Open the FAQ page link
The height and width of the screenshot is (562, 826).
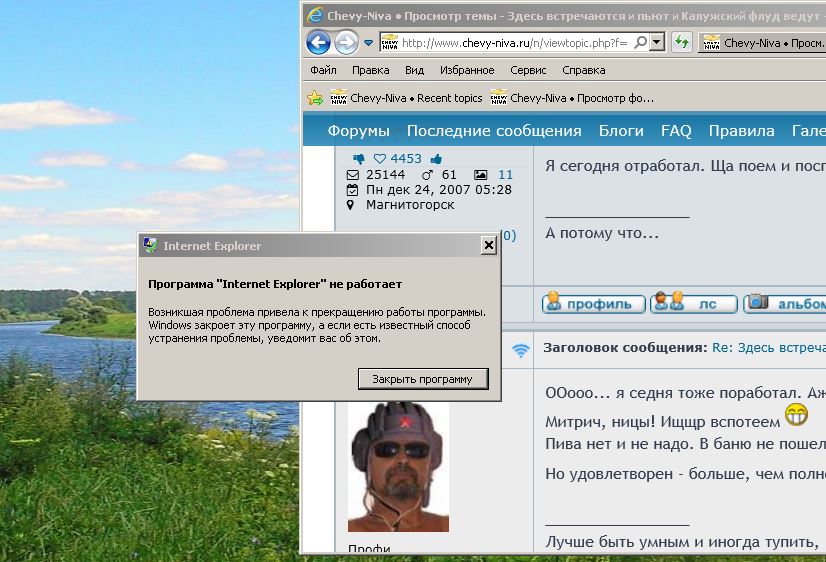click(676, 131)
